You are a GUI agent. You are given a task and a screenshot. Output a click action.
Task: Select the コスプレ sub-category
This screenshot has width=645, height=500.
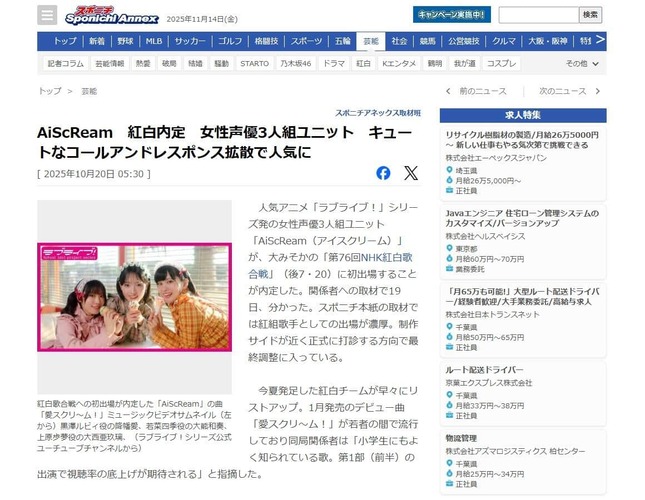[x=501, y=64]
